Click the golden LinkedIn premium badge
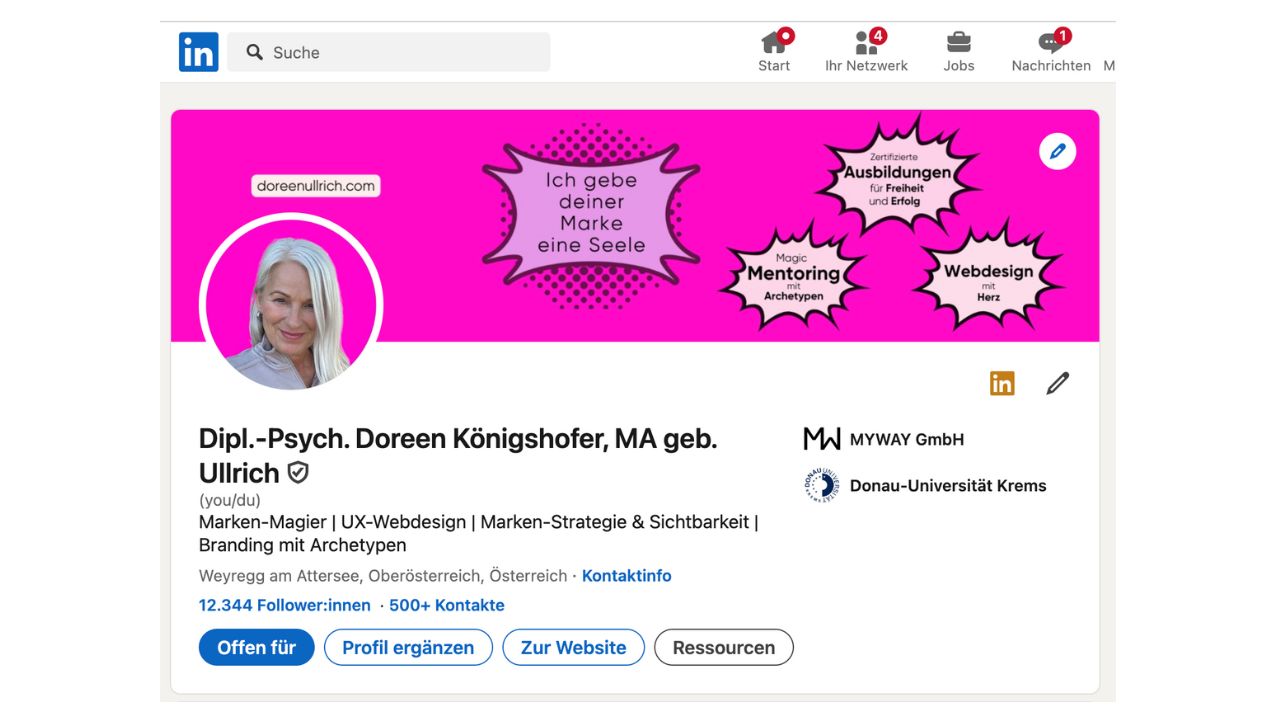Image resolution: width=1280 pixels, height=720 pixels. click(x=1002, y=382)
